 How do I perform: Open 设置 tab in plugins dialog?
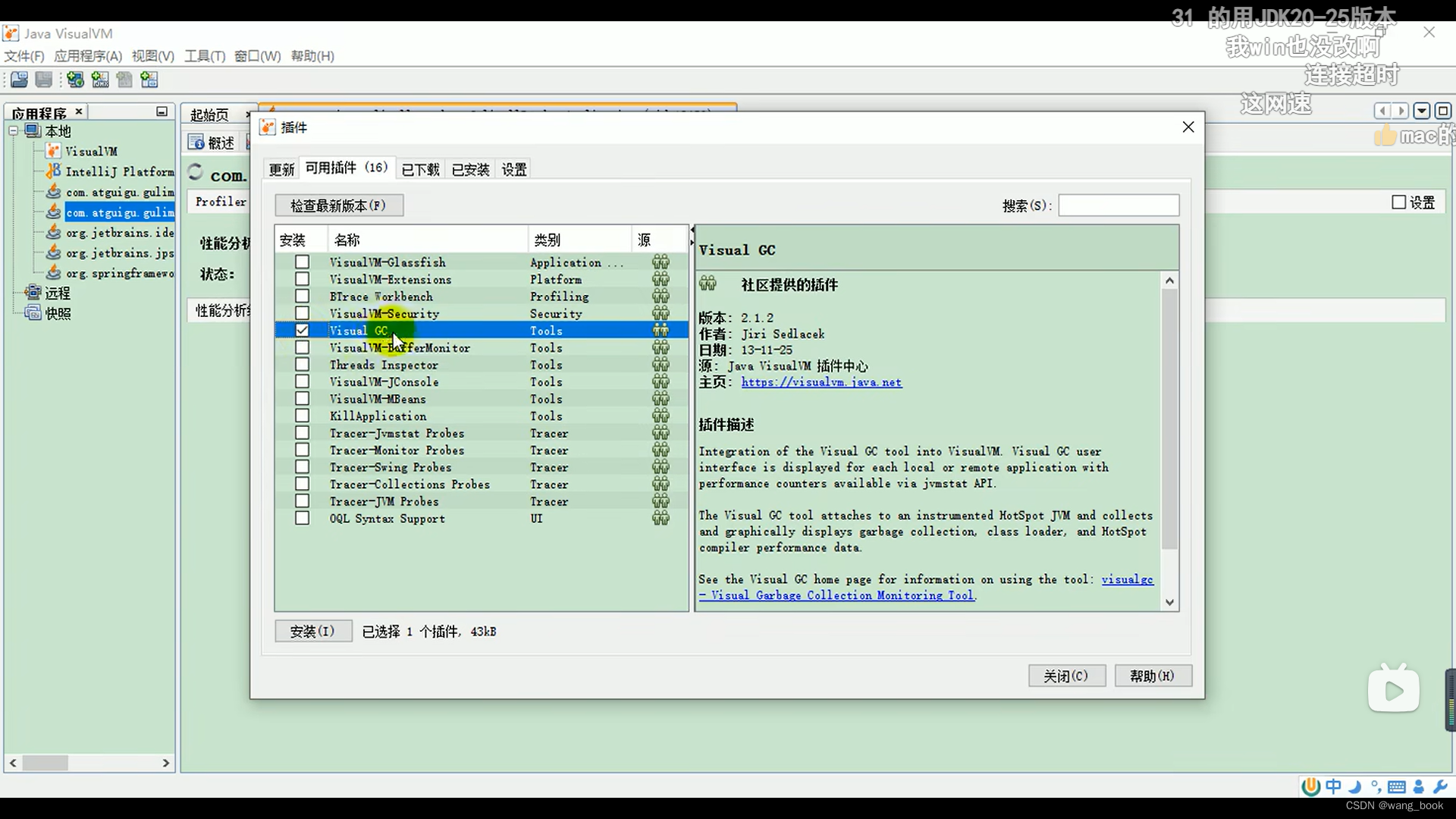click(514, 170)
